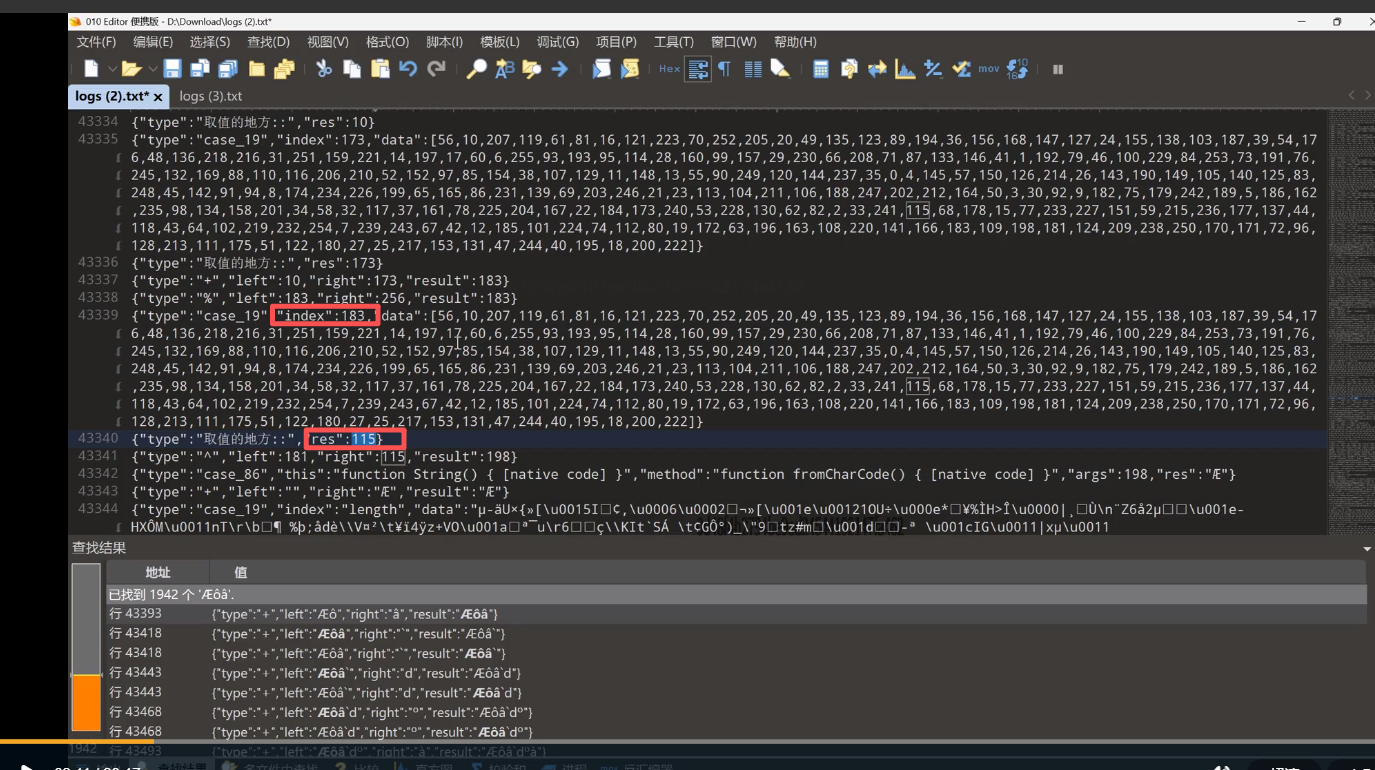The image size is (1375, 770).
Task: Toggle Hex edit mode
Action: [669, 69]
